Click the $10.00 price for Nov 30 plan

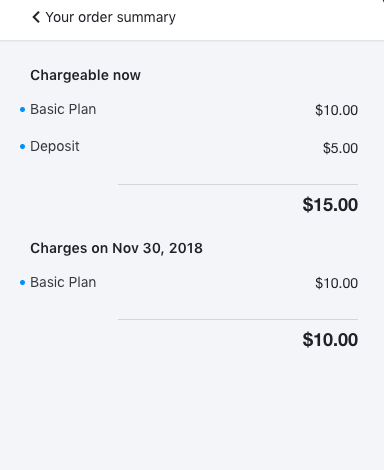(336, 283)
